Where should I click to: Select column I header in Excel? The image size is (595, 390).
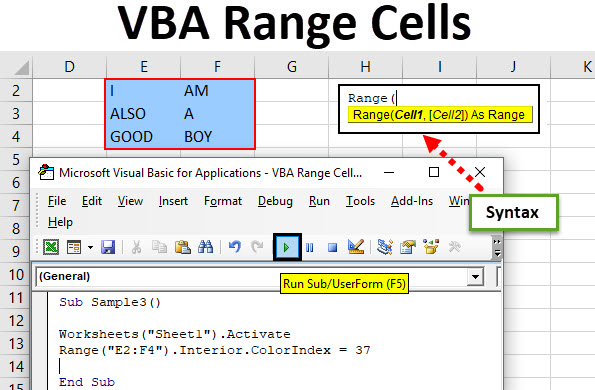[x=439, y=67]
